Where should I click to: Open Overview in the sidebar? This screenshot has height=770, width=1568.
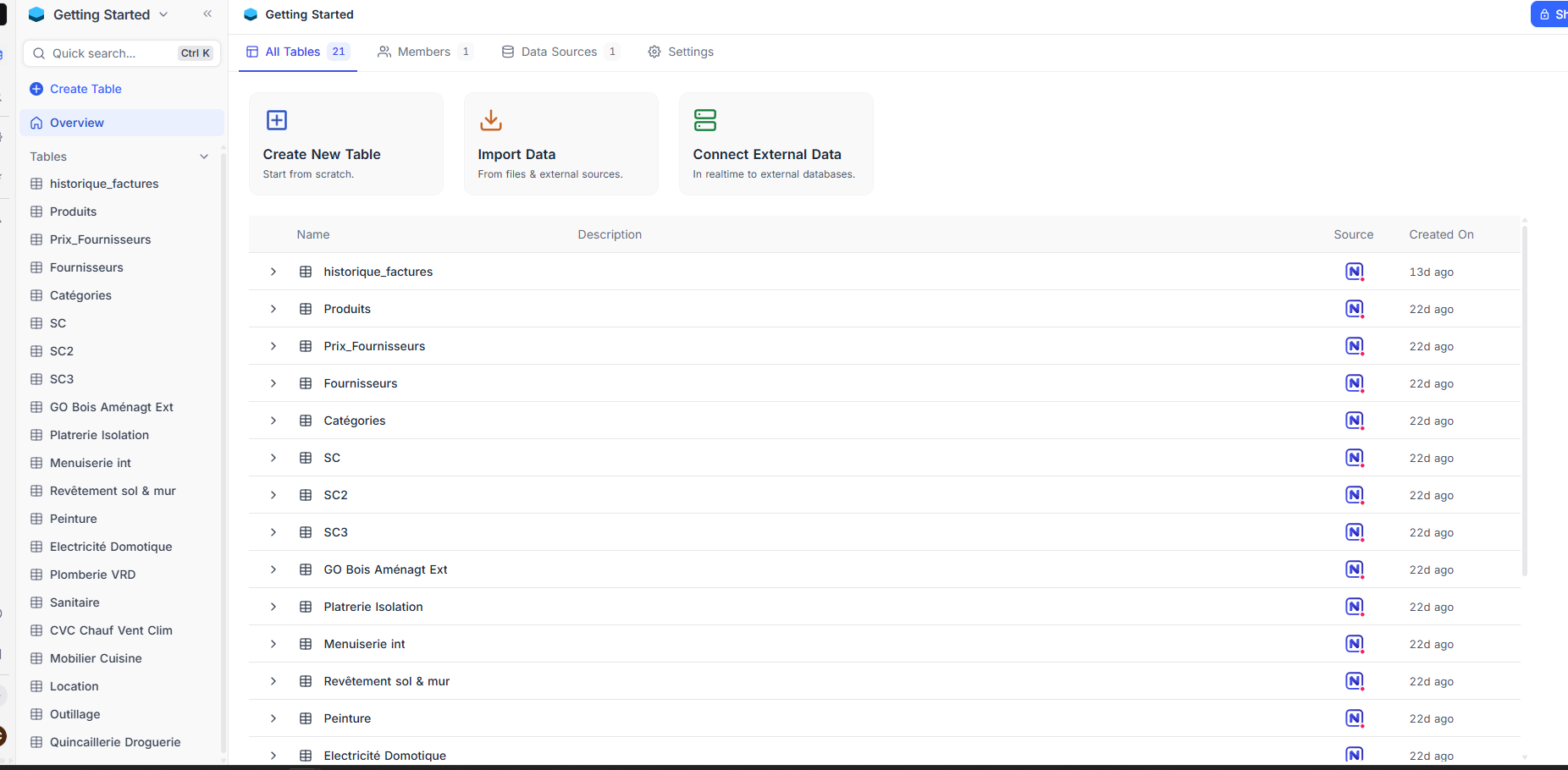point(122,123)
